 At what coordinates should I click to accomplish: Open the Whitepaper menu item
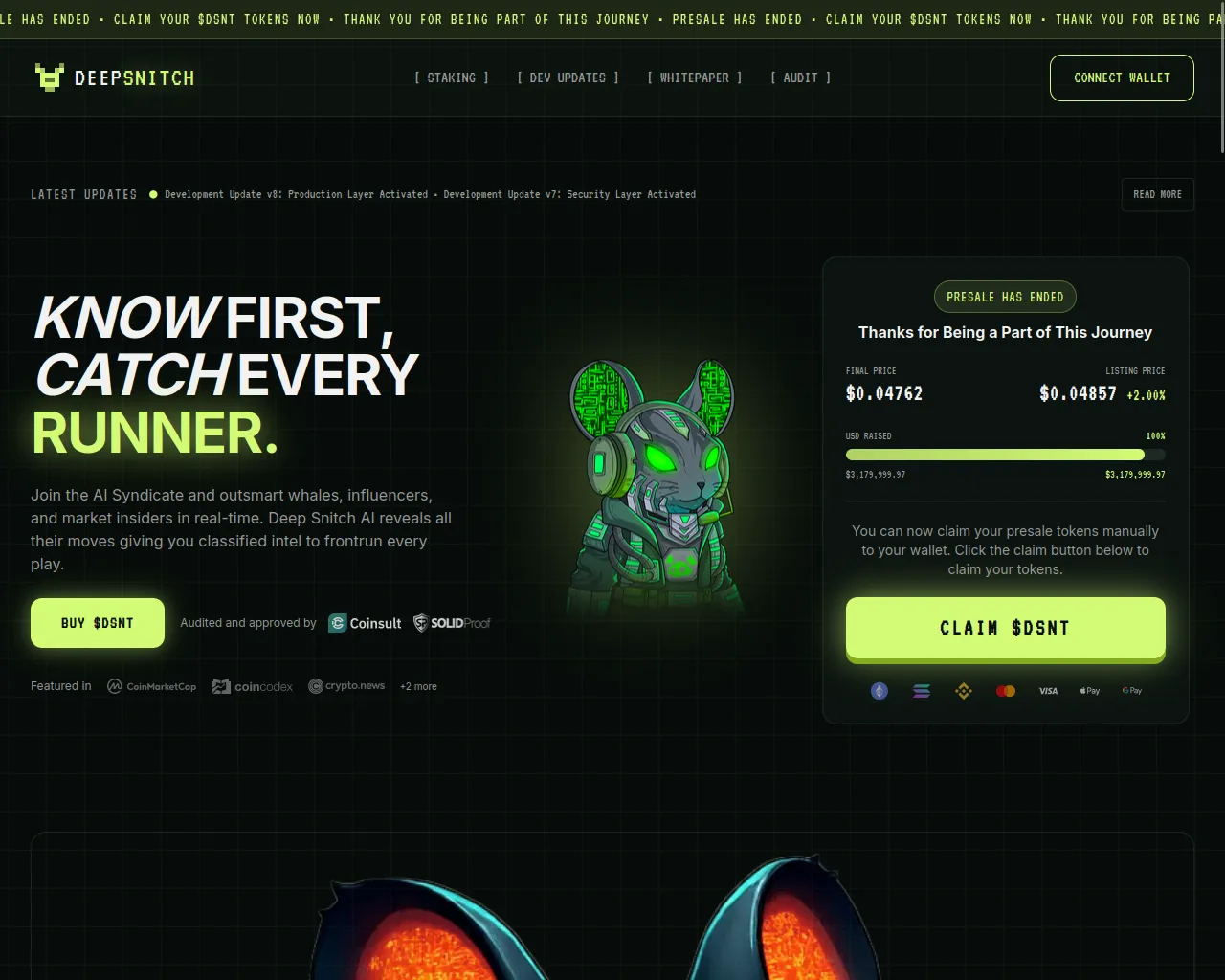click(x=695, y=78)
